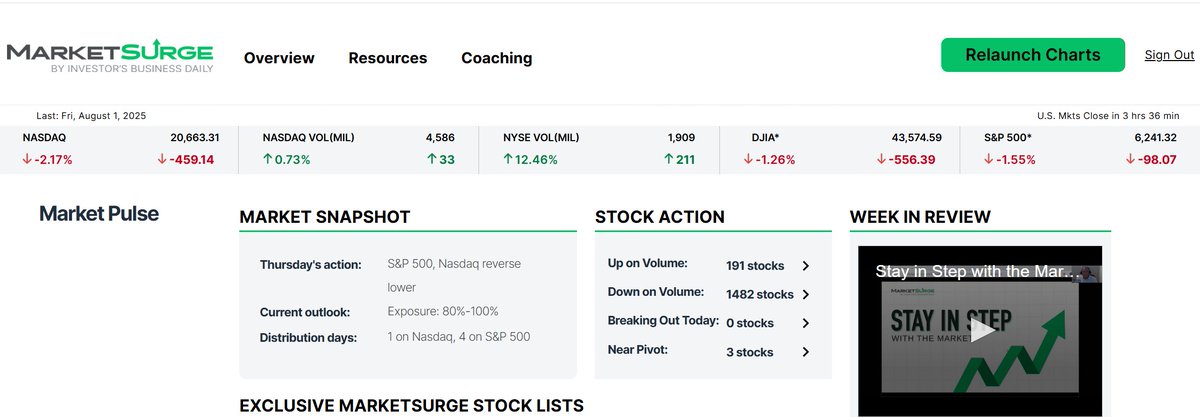Click the Sign Out link
The image size is (1200, 417).
(x=1169, y=55)
